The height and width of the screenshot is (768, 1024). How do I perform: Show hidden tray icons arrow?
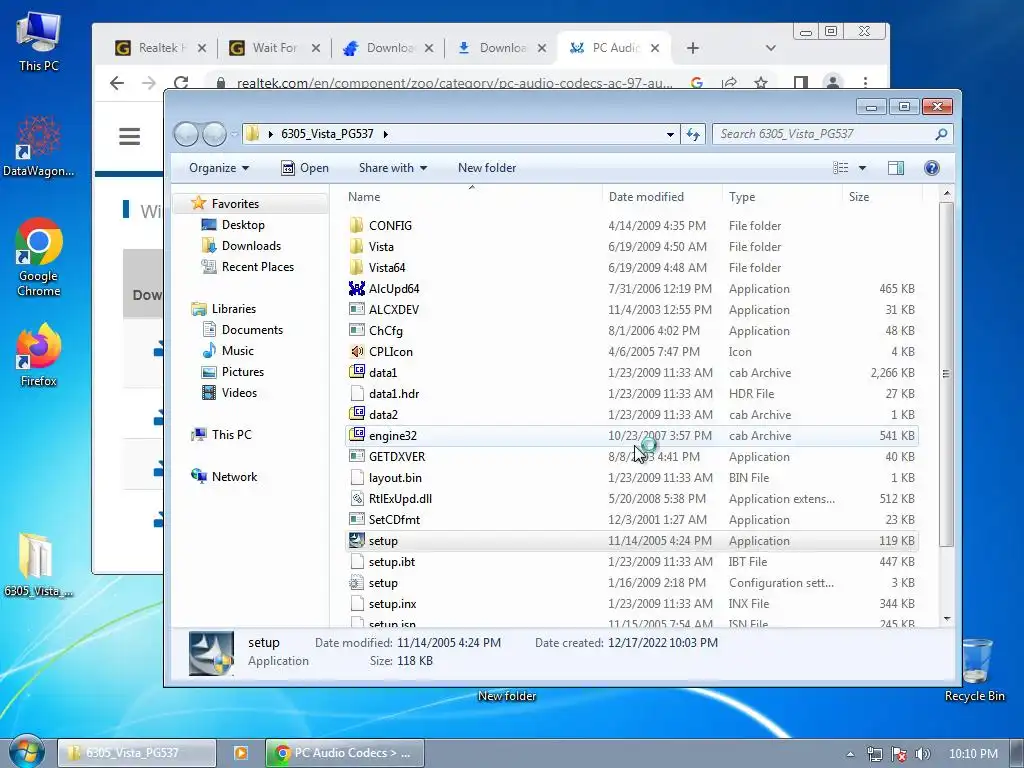(x=850, y=754)
